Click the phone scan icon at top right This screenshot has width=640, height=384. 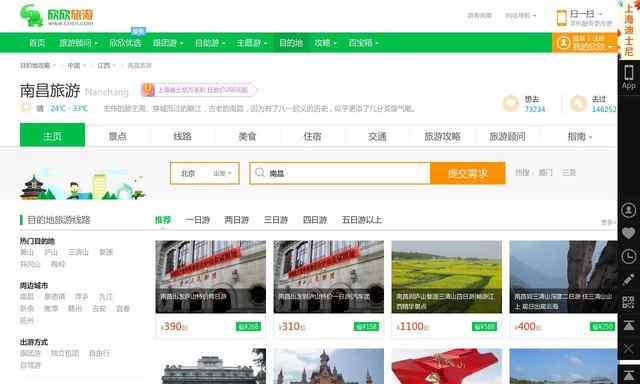(x=562, y=18)
